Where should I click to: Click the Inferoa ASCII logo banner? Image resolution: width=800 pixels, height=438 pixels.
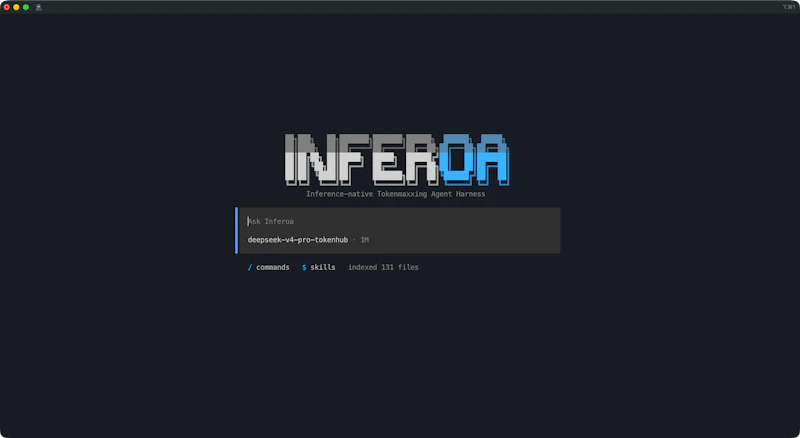click(x=396, y=160)
